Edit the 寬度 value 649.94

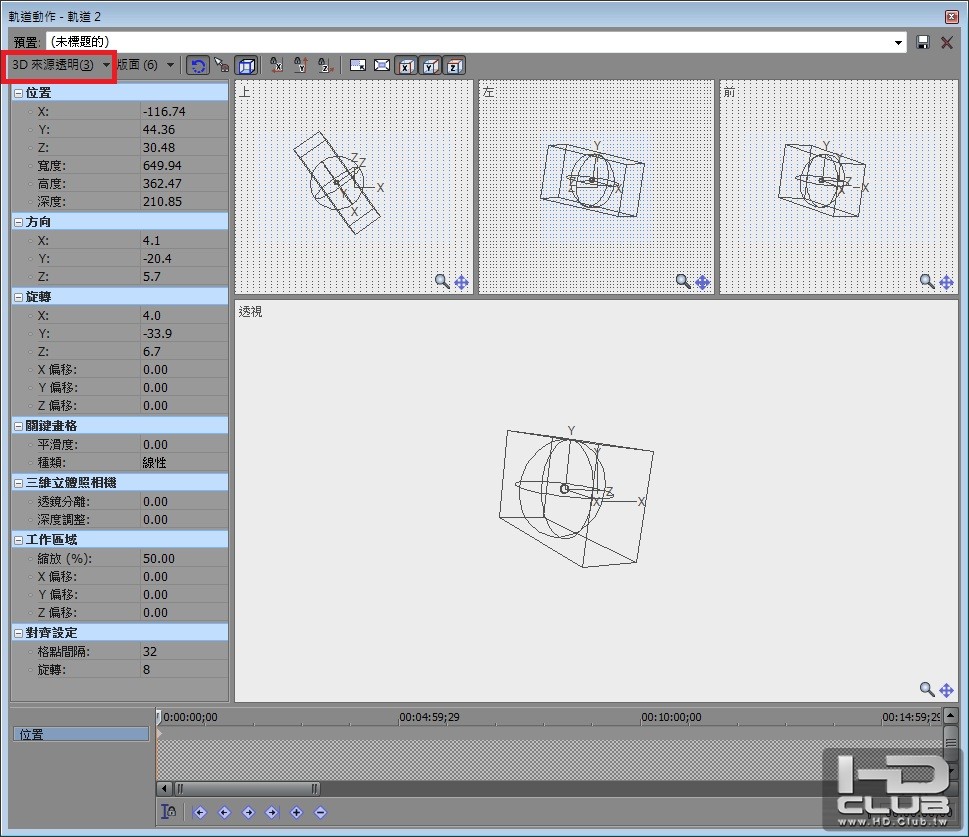[184, 165]
